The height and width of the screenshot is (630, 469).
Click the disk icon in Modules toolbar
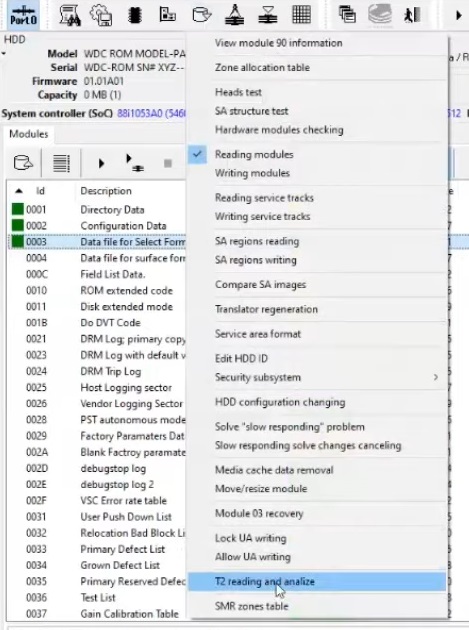23,163
